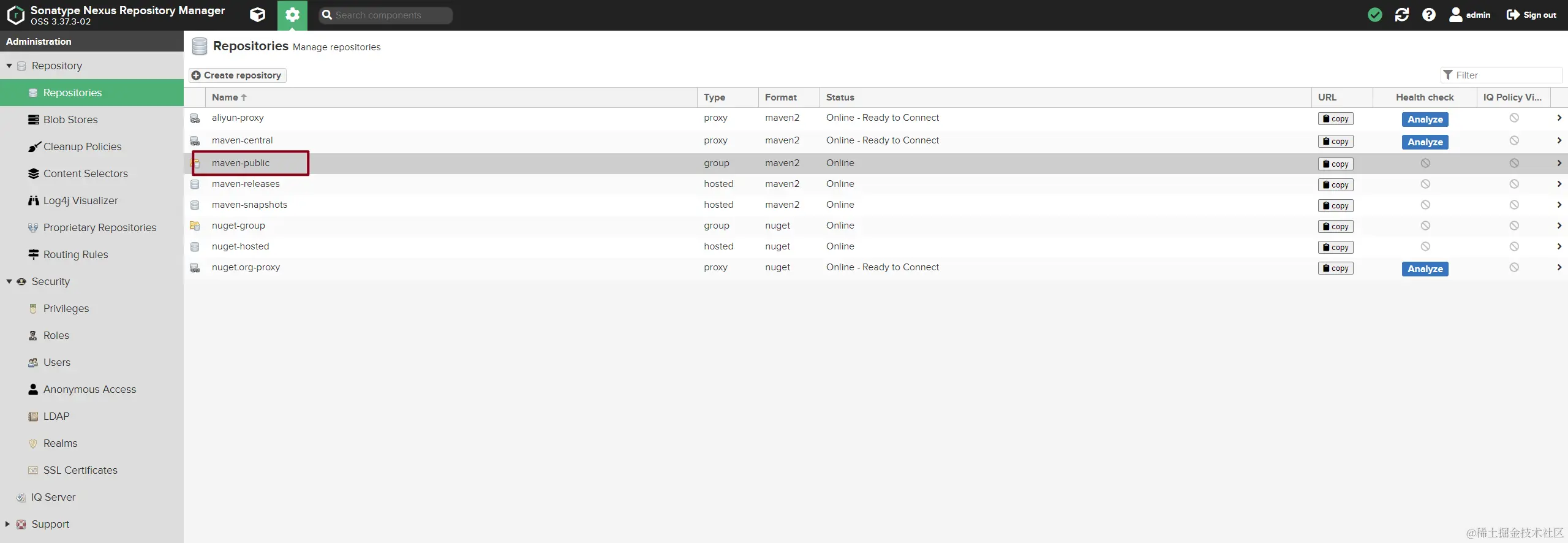Copy URL of maven-snapshots repository
1568x543 pixels.
(1335, 206)
